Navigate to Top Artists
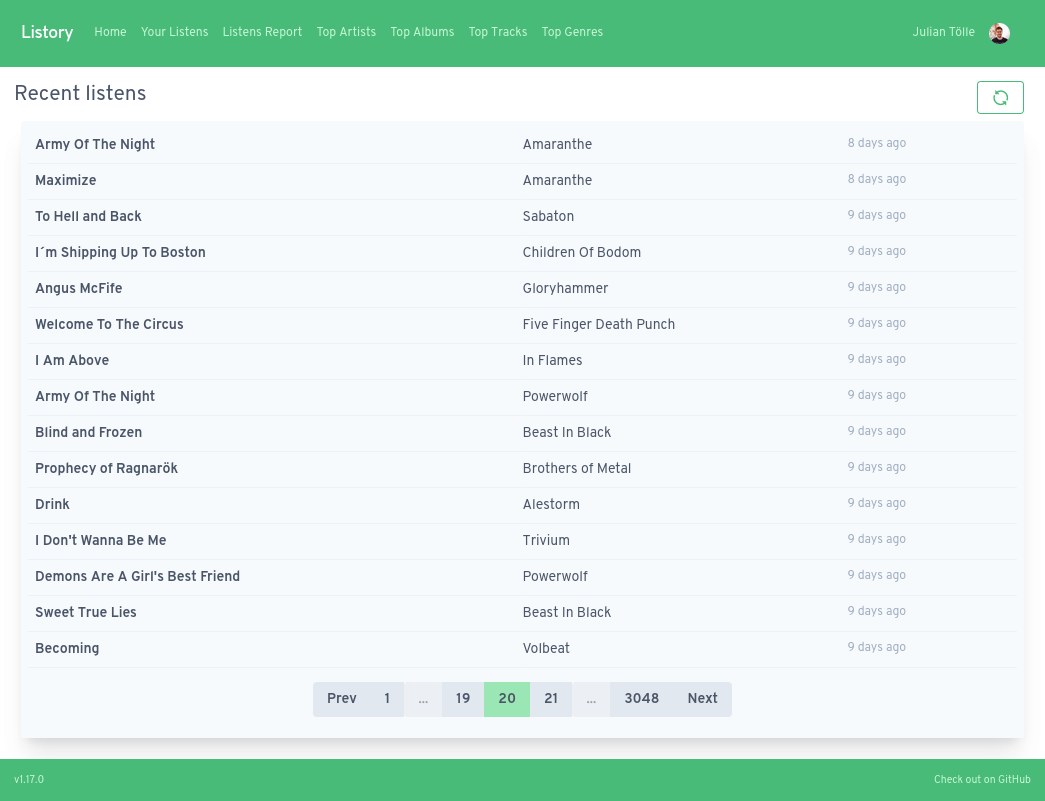 point(346,32)
